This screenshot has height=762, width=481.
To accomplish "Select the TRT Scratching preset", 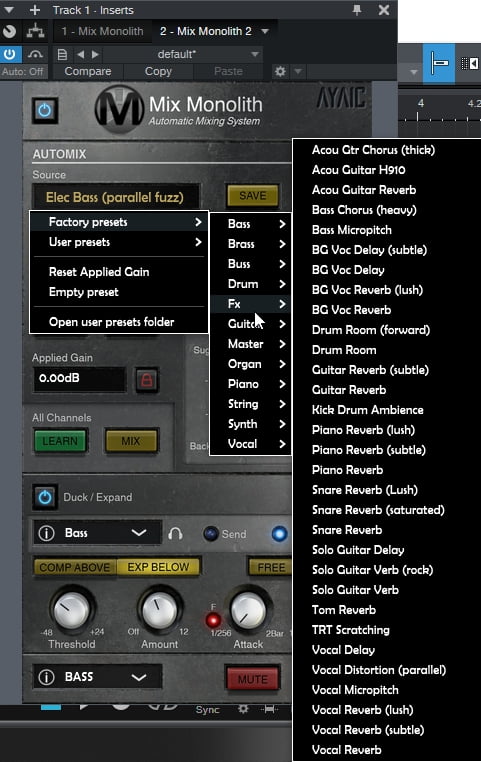I will 351,630.
